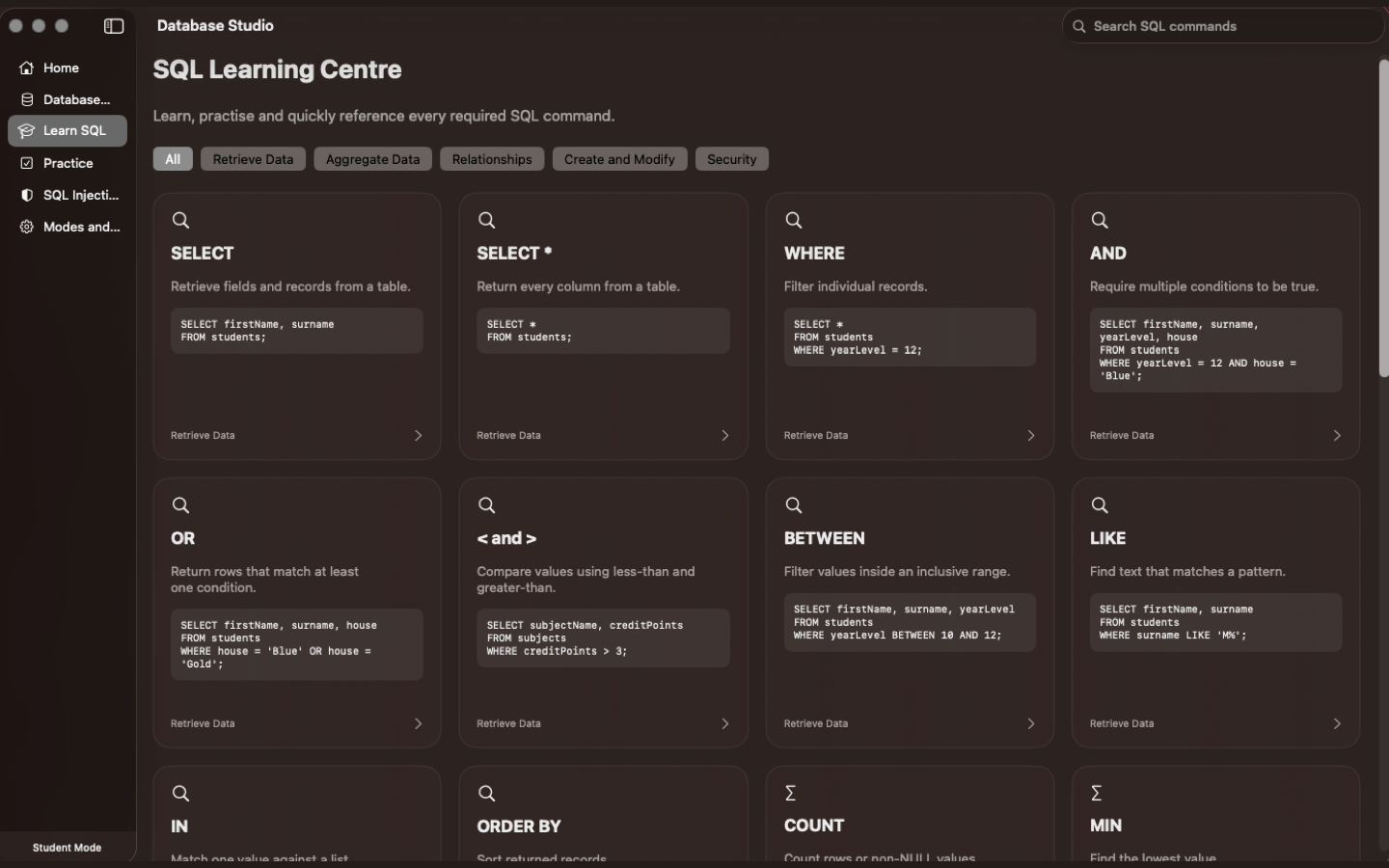
Task: Click the Modes and settings gear icon
Action: [x=27, y=227]
